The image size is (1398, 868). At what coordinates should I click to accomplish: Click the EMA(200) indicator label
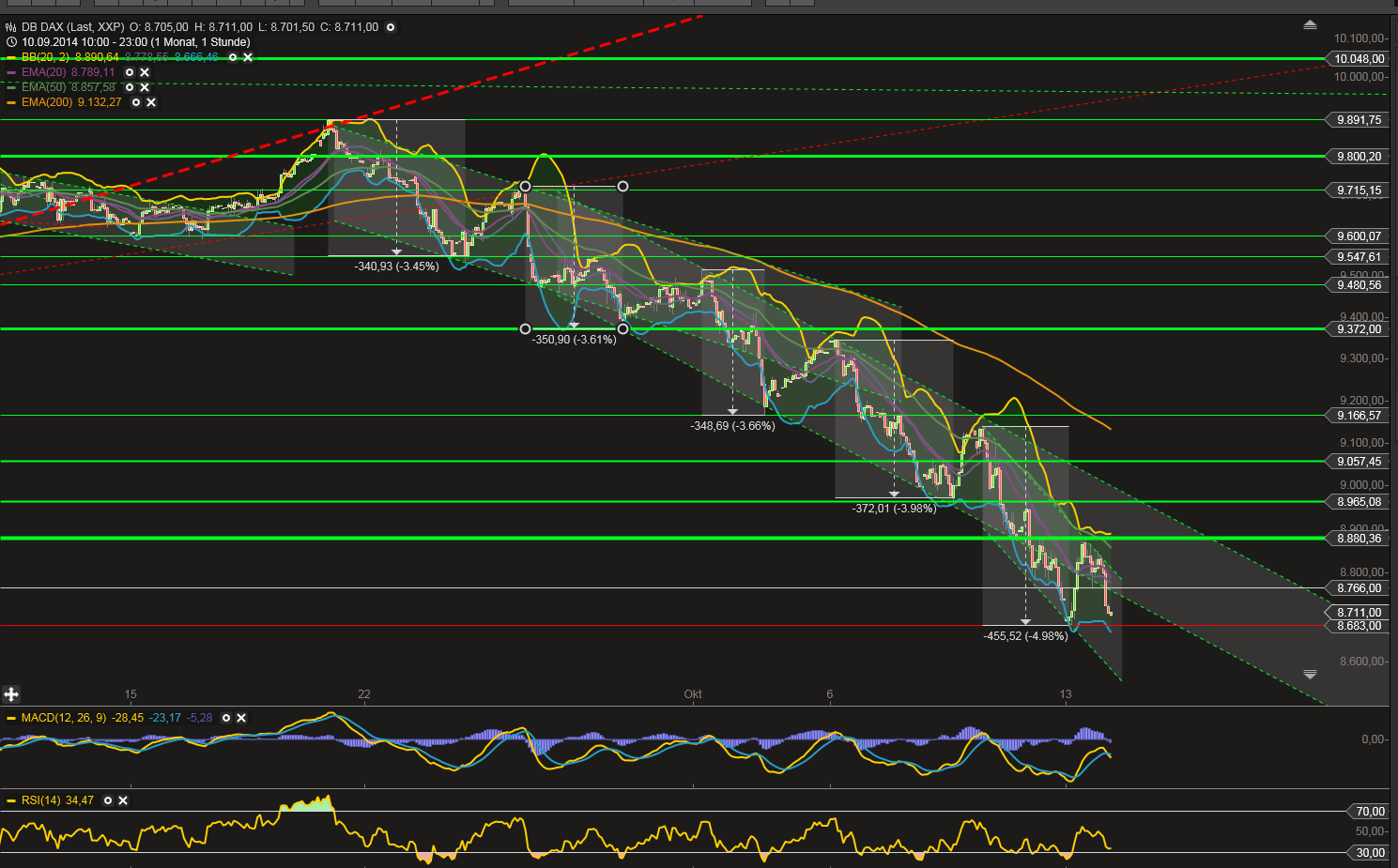tap(47, 102)
